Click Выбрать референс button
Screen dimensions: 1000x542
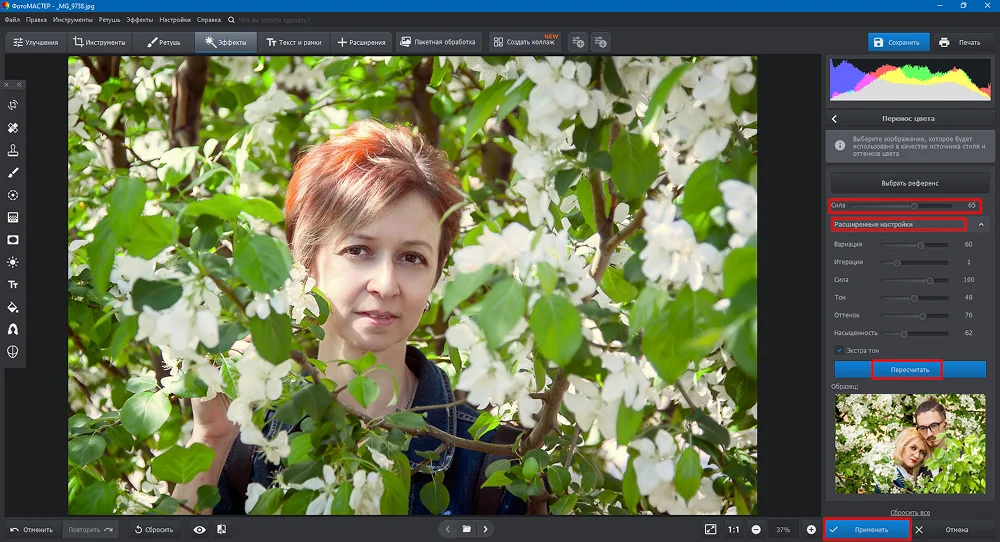coord(909,183)
